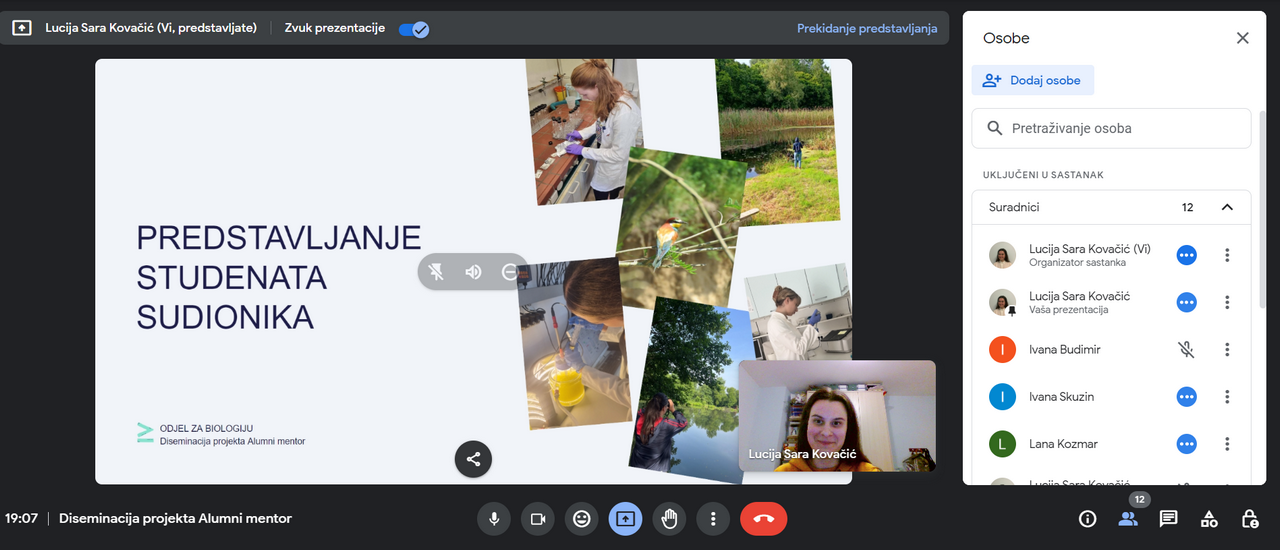The width and height of the screenshot is (1280, 550).
Task: Open options menu for Lana Kozmar
Action: (x=1227, y=444)
